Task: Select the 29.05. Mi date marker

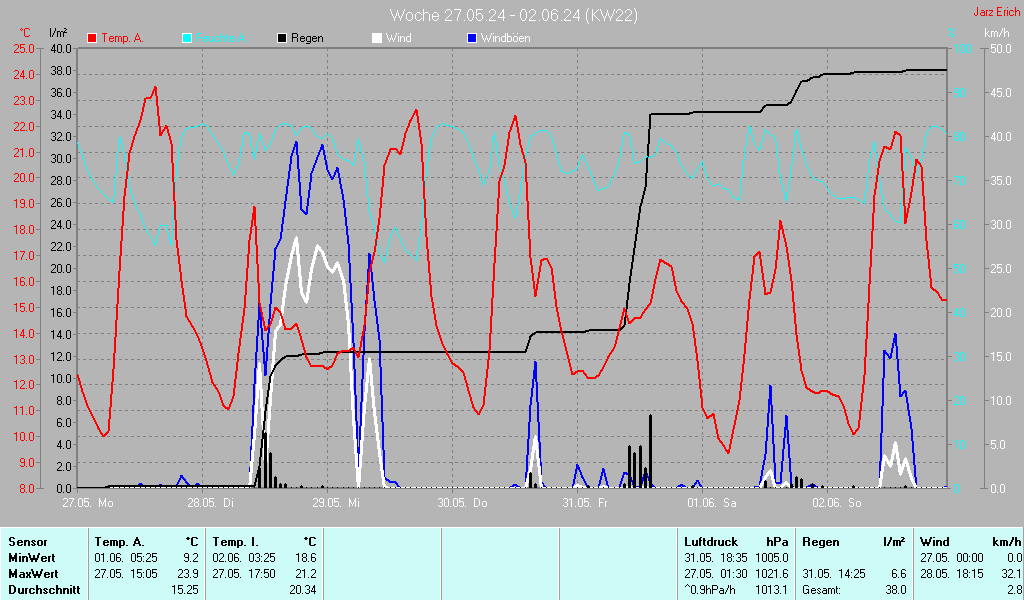Action: click(x=336, y=503)
